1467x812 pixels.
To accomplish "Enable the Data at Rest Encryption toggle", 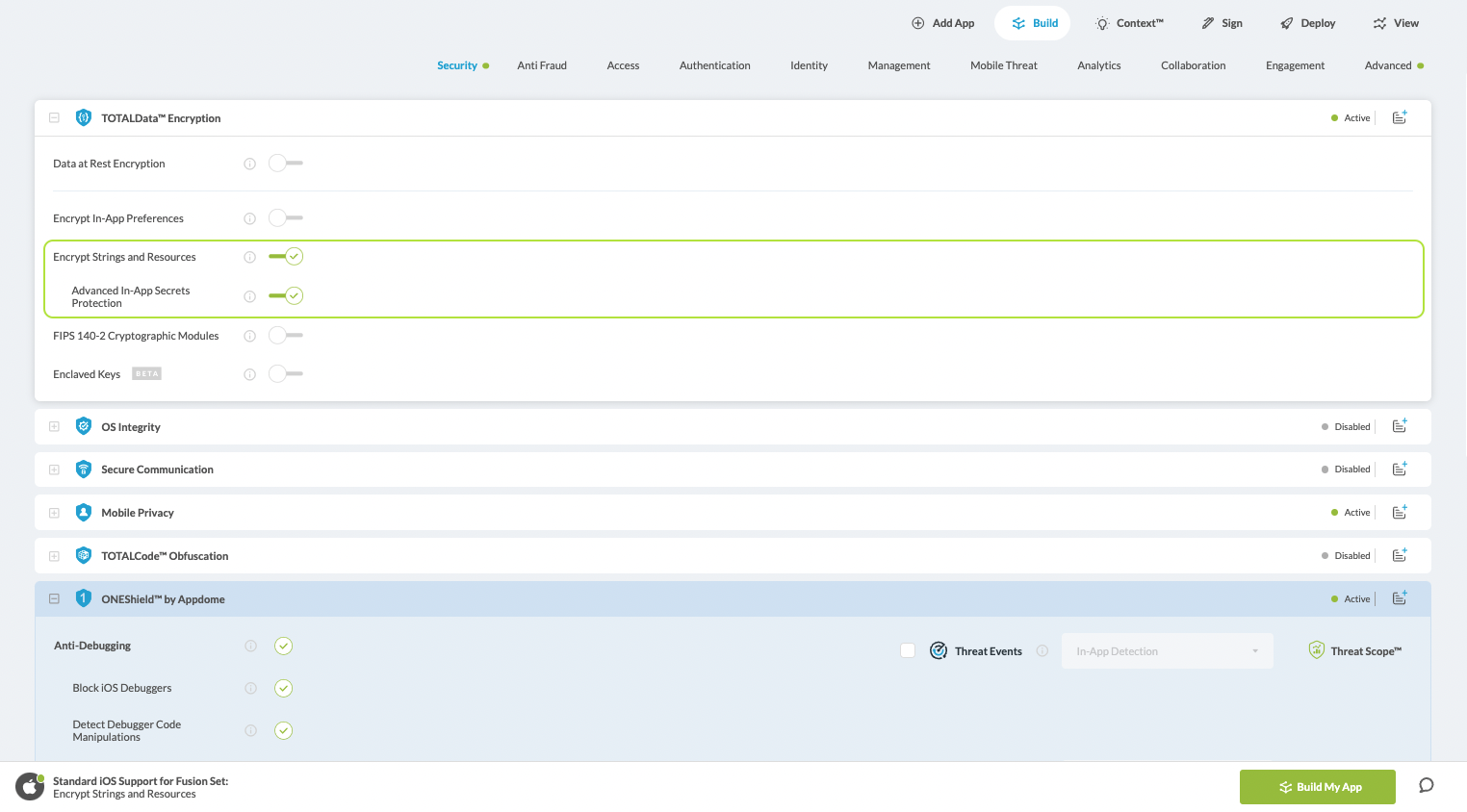I will (x=285, y=164).
